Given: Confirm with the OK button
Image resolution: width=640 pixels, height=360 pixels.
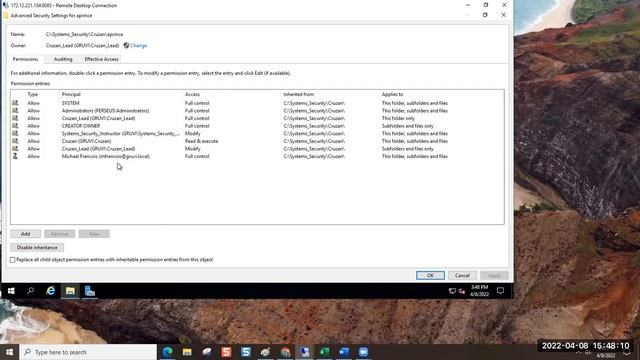Looking at the screenshot, I should click(430, 276).
